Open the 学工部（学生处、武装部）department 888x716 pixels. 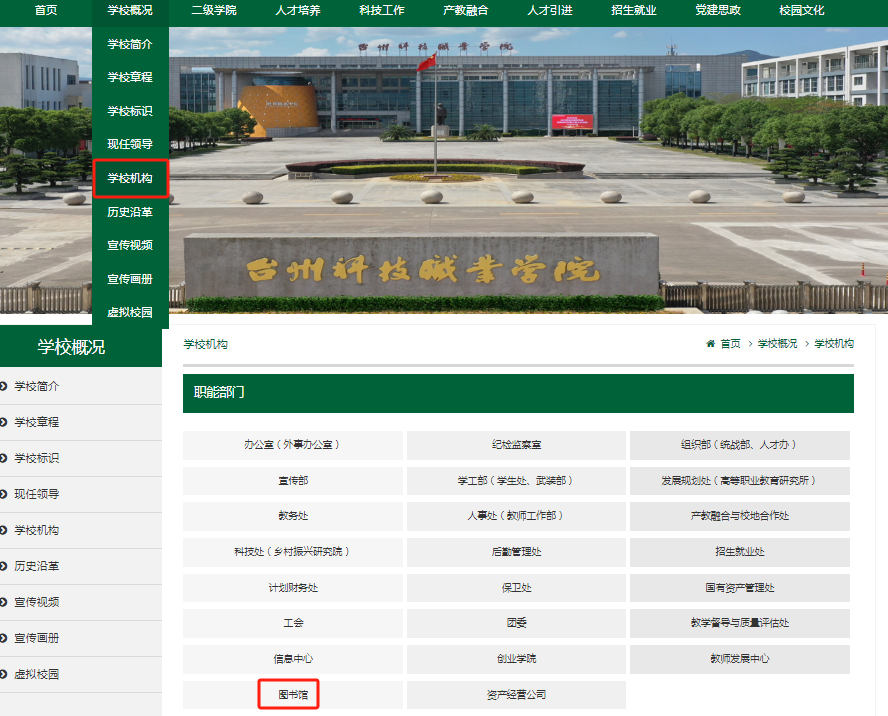516,480
